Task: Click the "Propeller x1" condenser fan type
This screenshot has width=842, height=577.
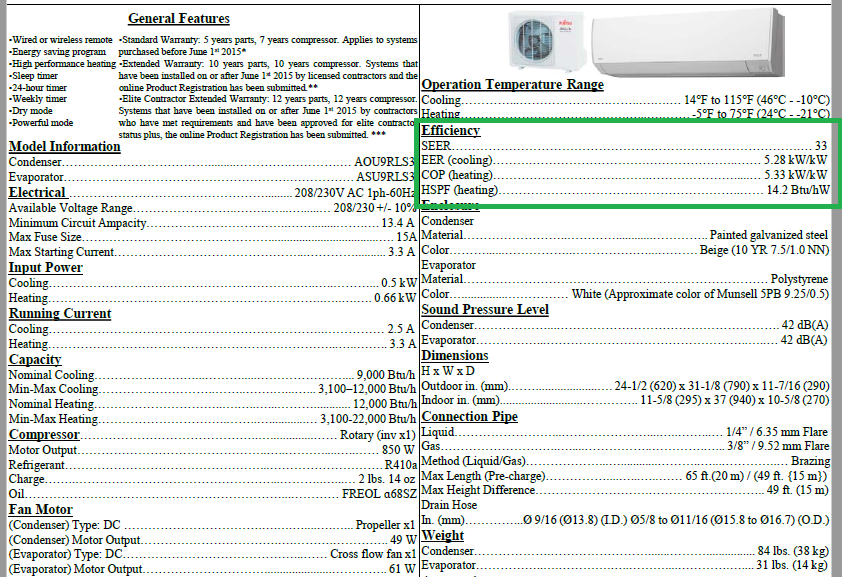Action: click(x=386, y=525)
